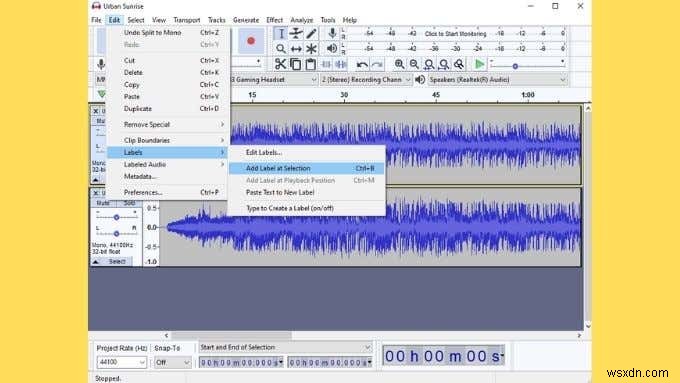680x383 pixels.
Task: Click the Undo arrow toolbar icon
Action: [x=362, y=65]
